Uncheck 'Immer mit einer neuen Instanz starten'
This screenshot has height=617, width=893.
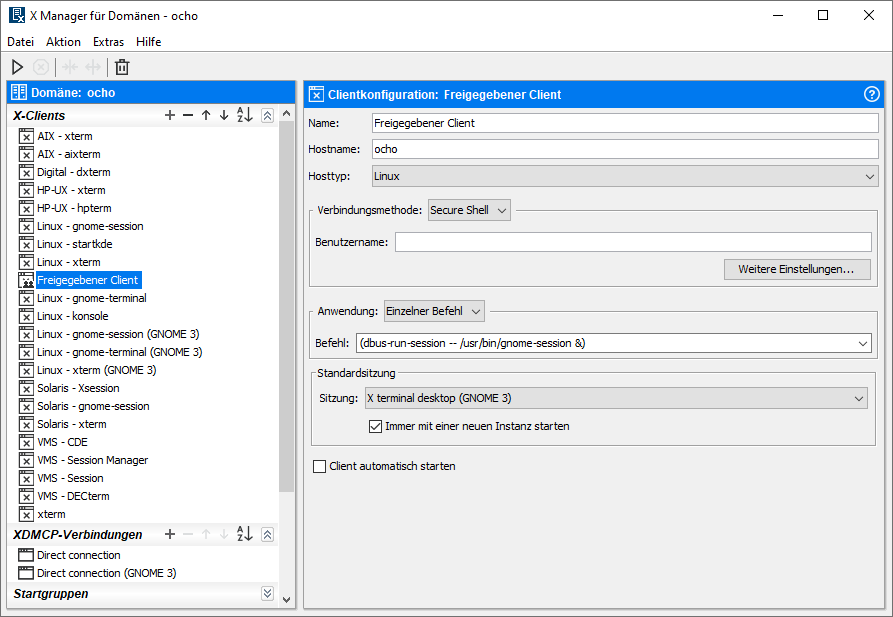pyautogui.click(x=376, y=426)
